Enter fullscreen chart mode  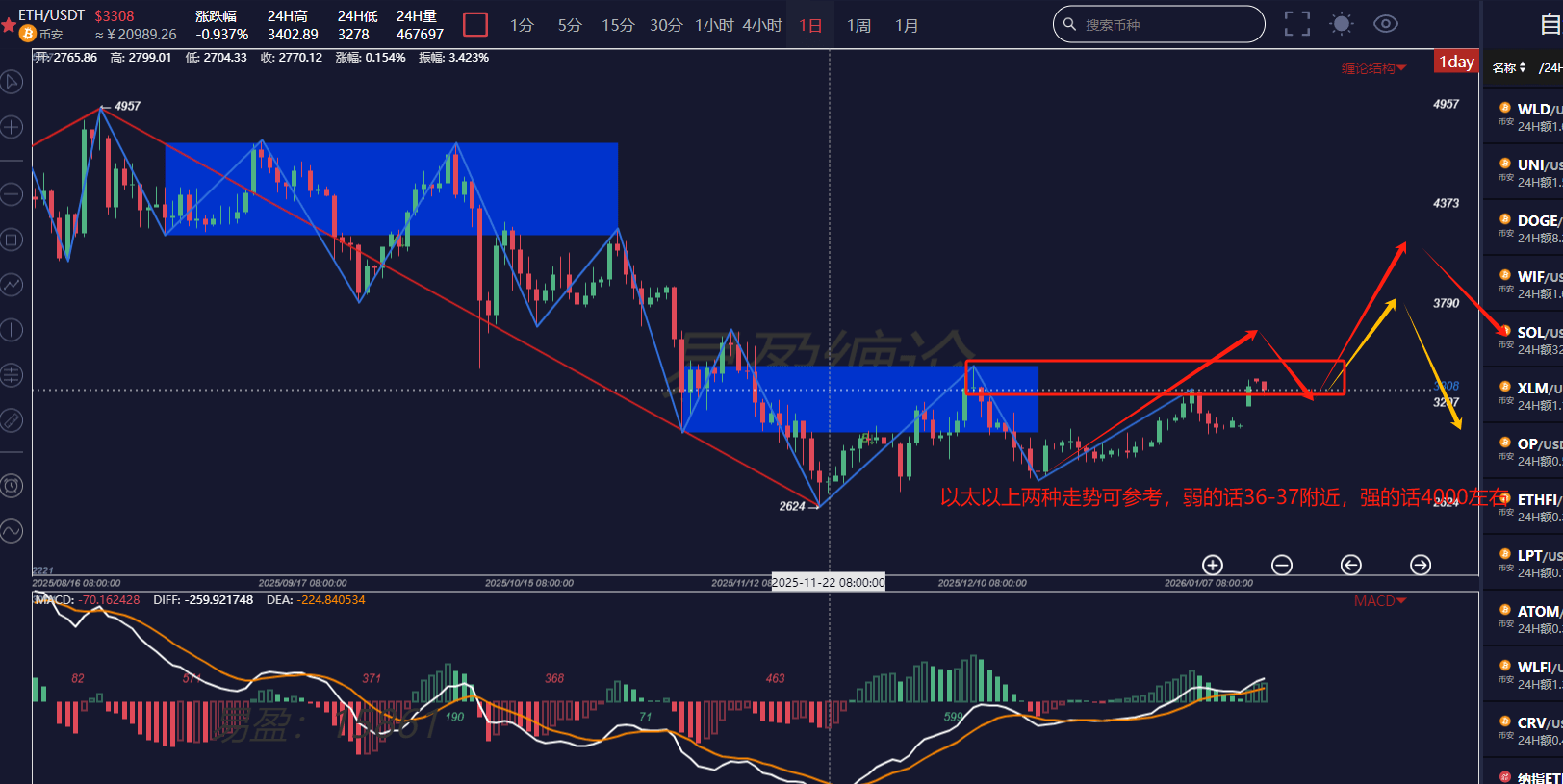pos(1297,24)
